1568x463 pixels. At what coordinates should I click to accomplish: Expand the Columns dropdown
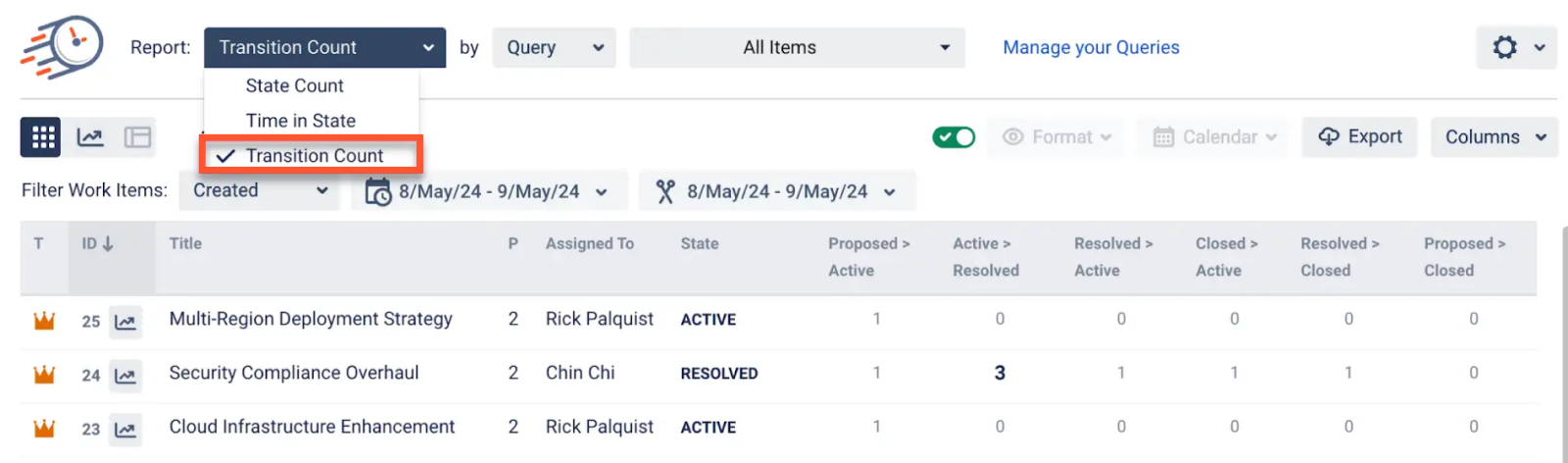click(x=1494, y=137)
